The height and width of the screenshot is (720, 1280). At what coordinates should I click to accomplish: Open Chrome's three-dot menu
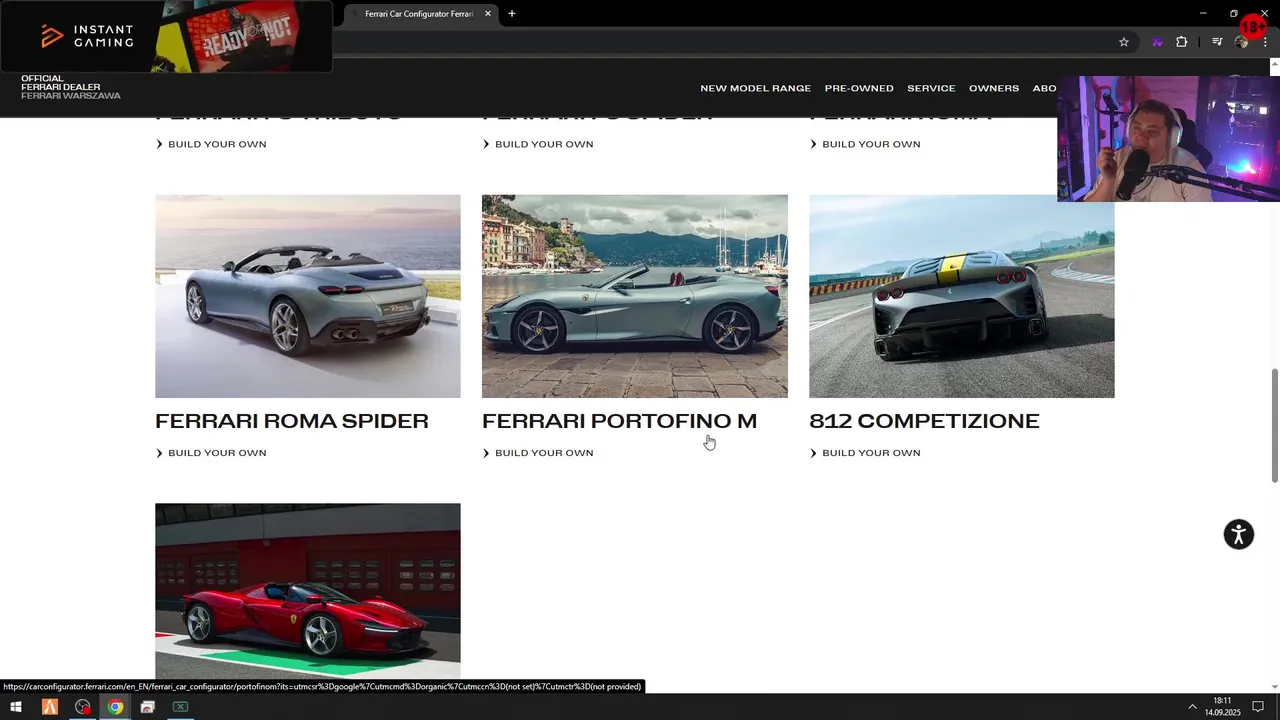point(1265,42)
